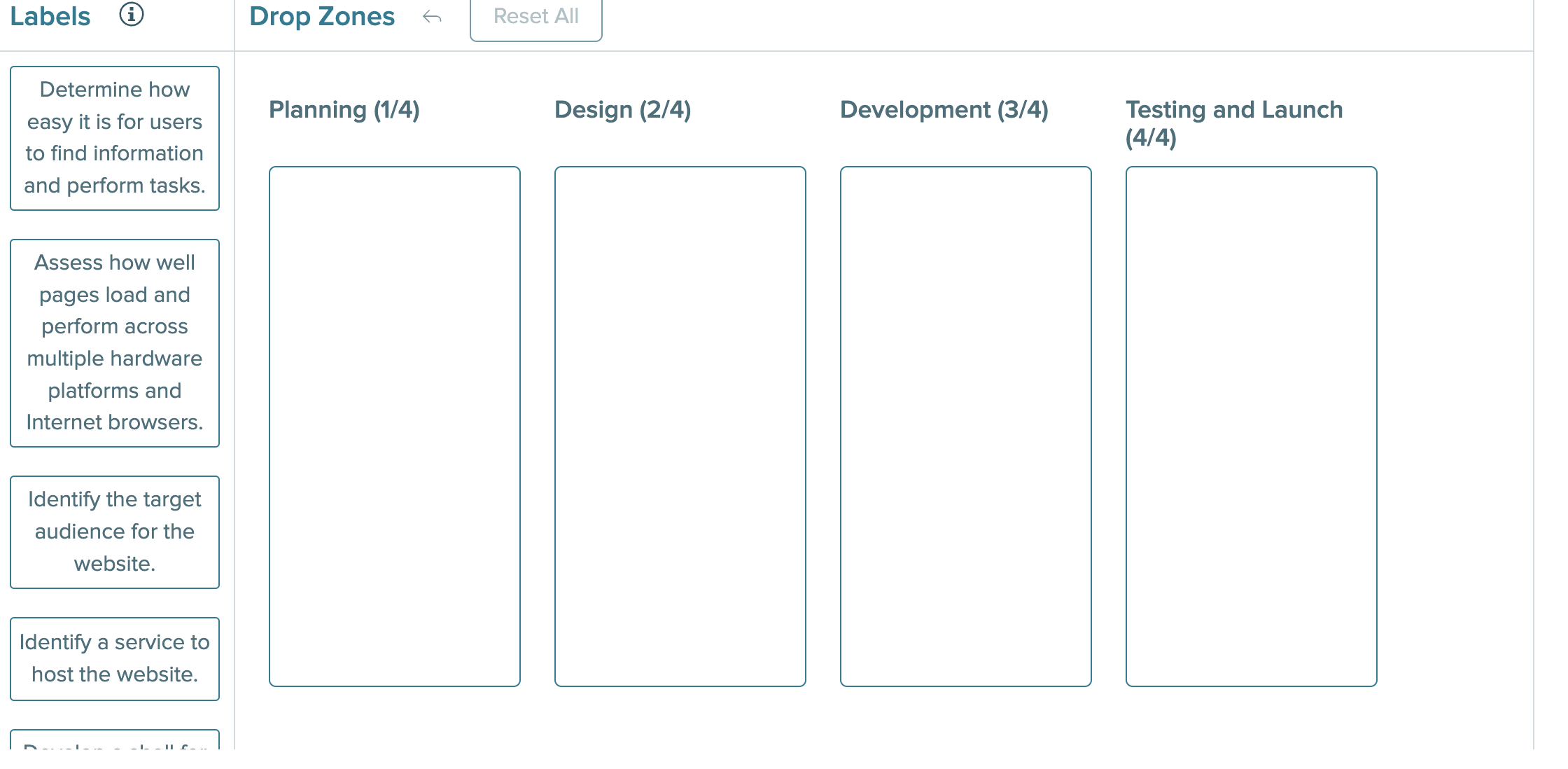This screenshot has width=1568, height=769.
Task: Click the divider between Labels and Drop Zones
Action: point(234,385)
